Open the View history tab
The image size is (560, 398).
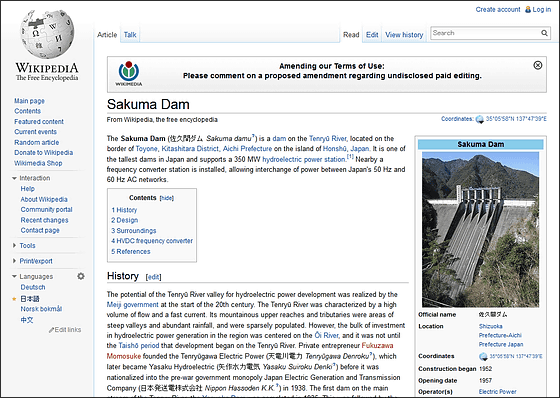click(404, 35)
